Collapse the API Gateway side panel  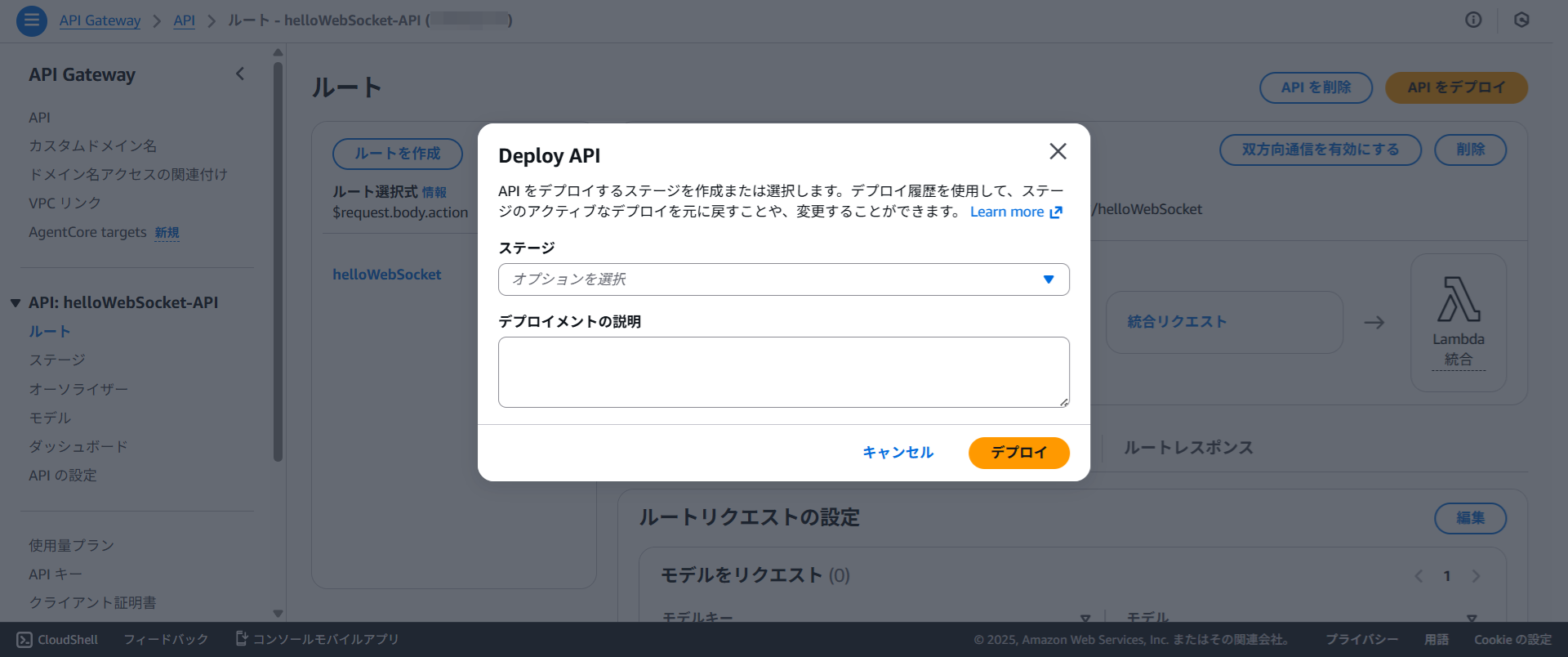coord(240,74)
